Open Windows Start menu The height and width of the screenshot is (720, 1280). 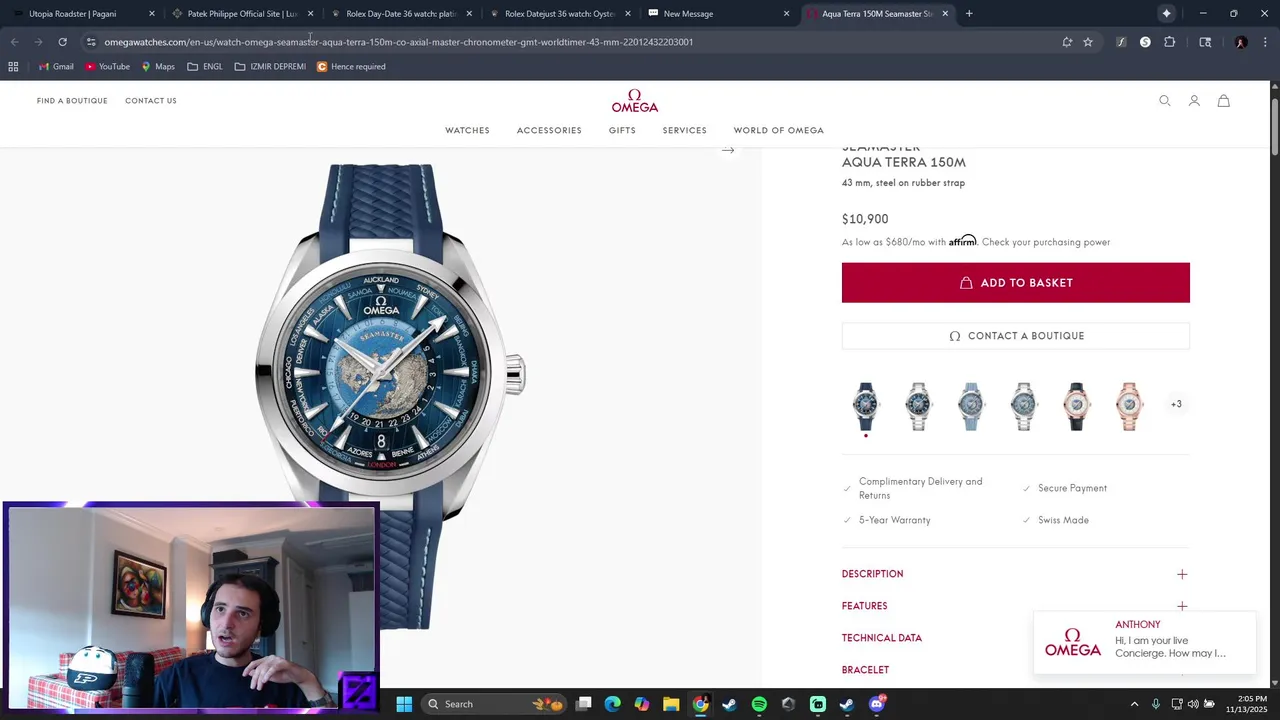tap(404, 704)
